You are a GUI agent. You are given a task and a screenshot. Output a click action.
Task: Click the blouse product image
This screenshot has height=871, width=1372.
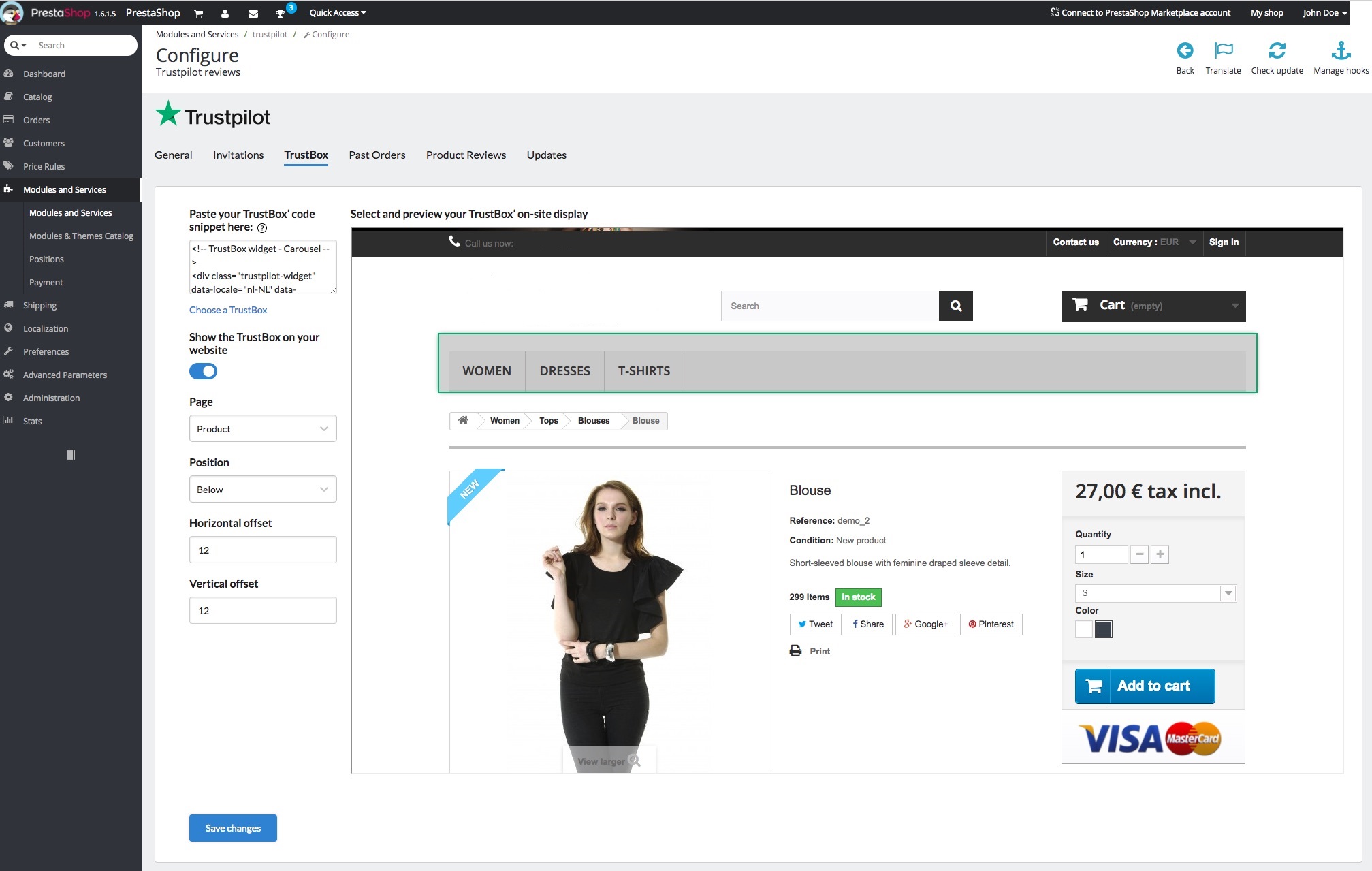tap(609, 621)
